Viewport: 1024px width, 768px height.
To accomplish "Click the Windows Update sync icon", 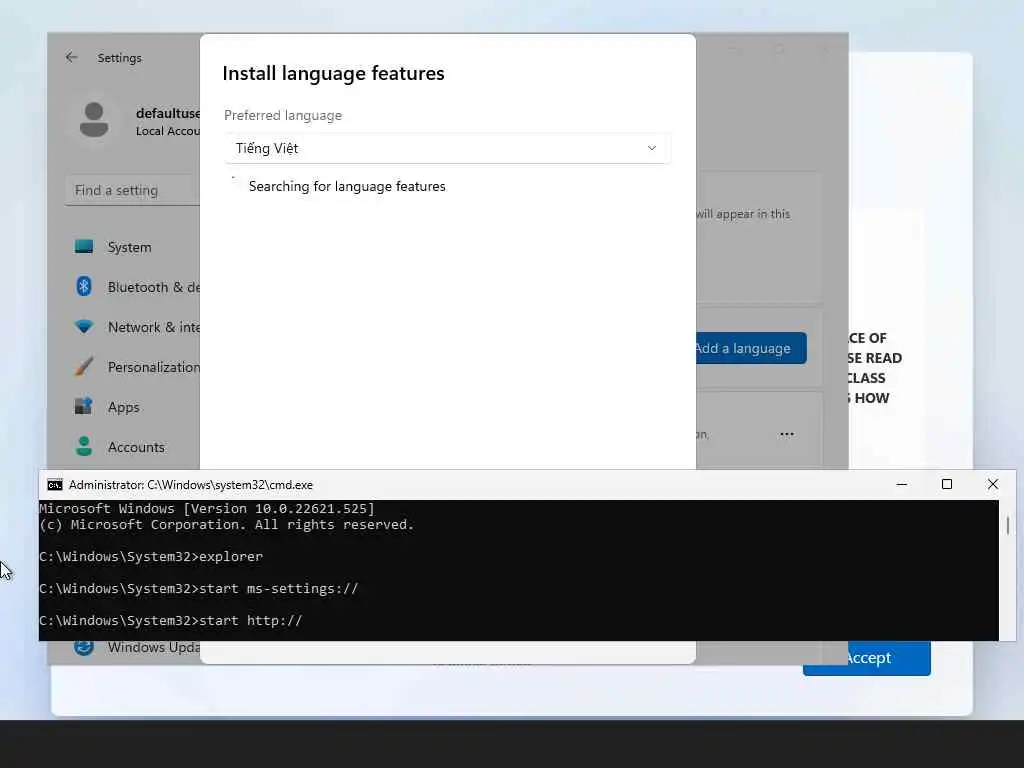I will 84,647.
